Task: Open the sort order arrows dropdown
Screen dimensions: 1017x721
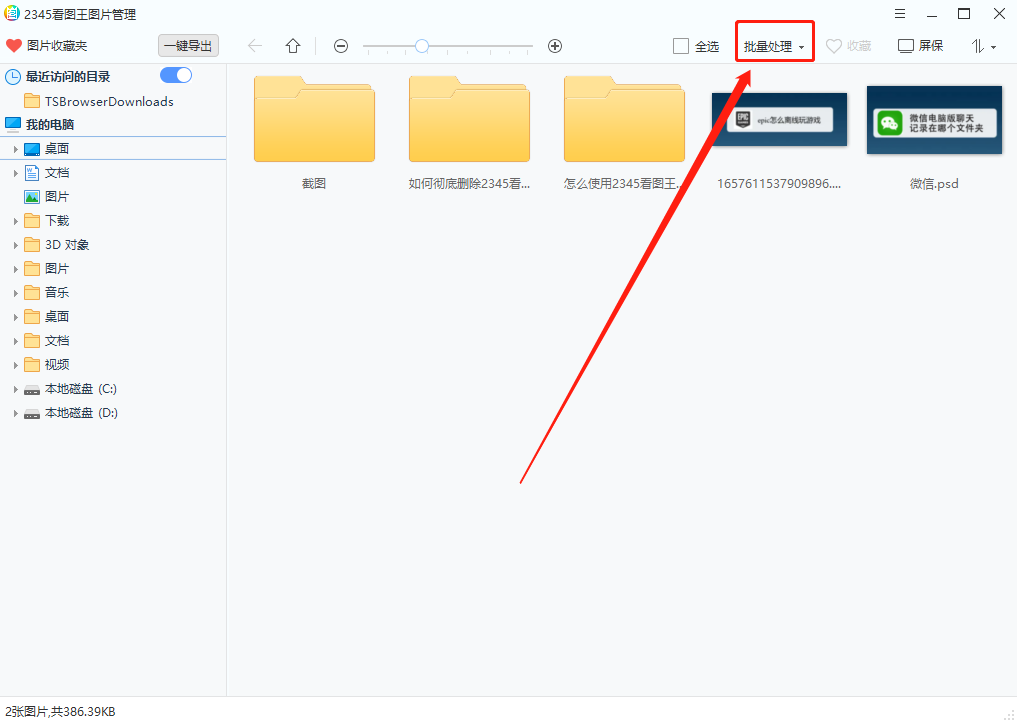Action: click(x=983, y=46)
